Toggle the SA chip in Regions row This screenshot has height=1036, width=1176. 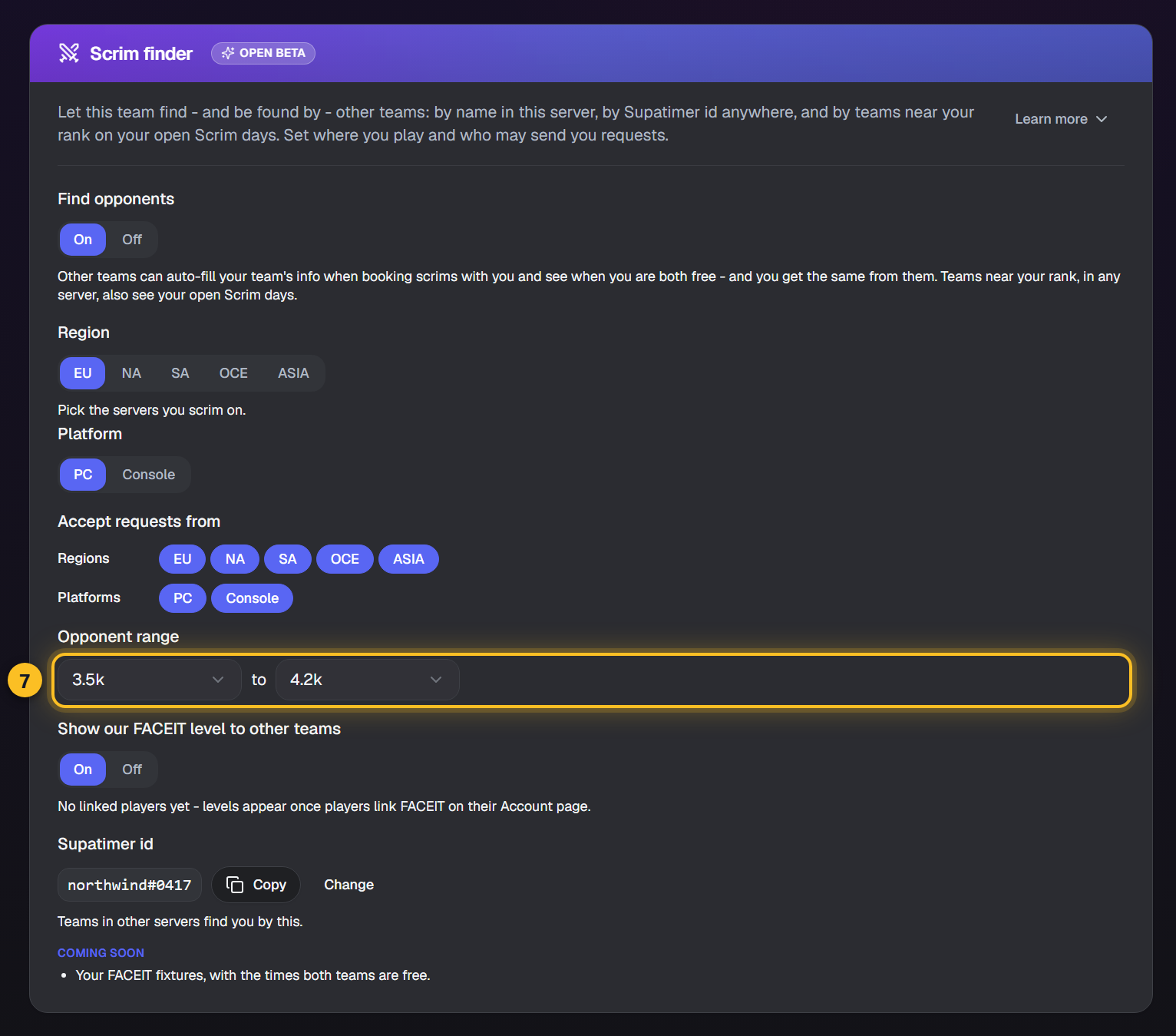click(x=287, y=559)
